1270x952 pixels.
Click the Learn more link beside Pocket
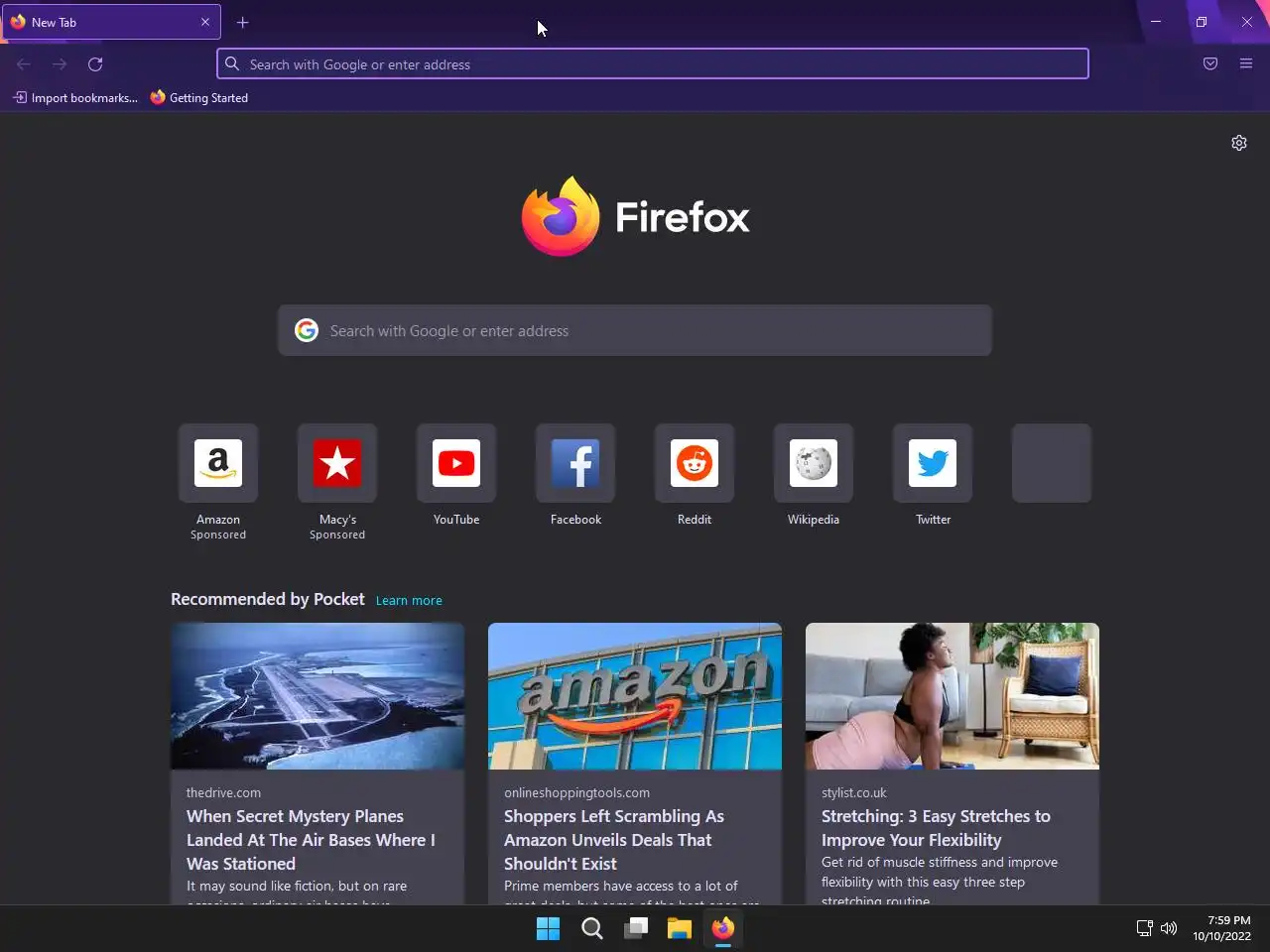[409, 600]
